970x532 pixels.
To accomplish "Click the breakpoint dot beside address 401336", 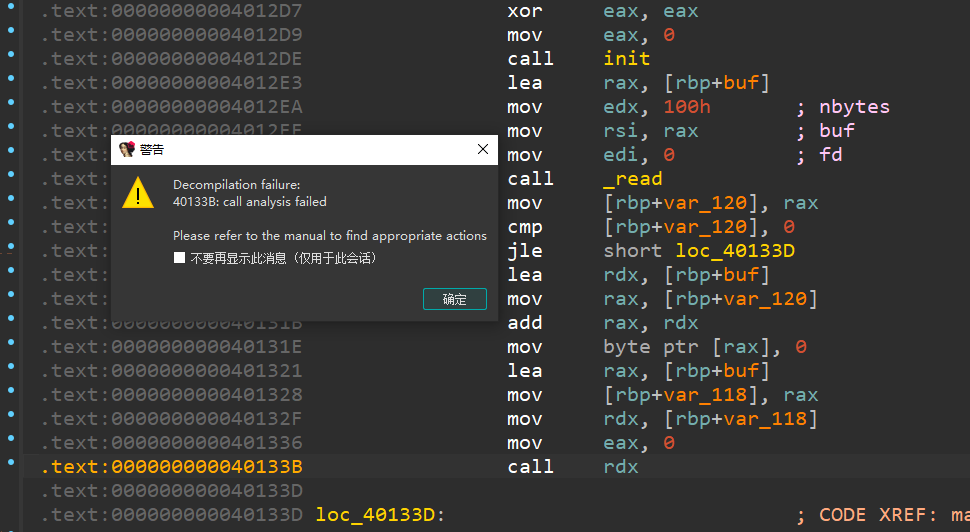I will pyautogui.click(x=11, y=439).
